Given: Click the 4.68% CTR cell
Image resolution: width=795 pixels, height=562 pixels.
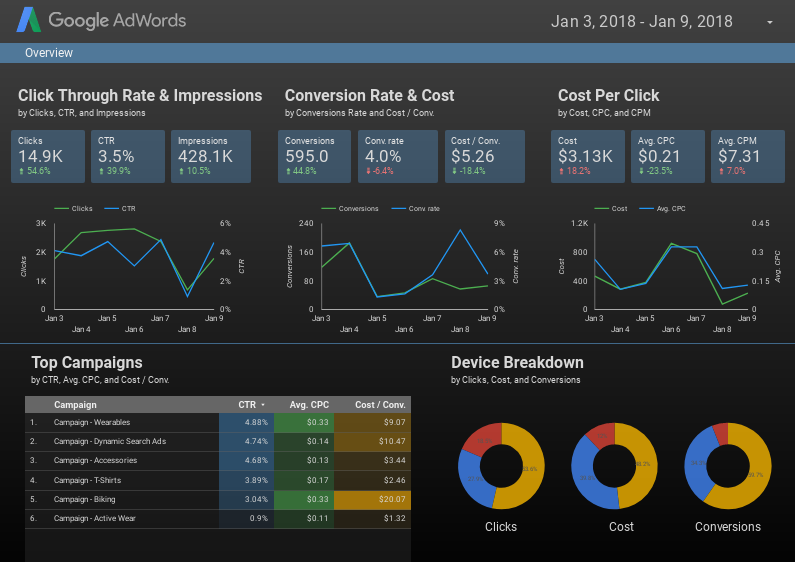Looking at the screenshot, I should click(246, 461).
